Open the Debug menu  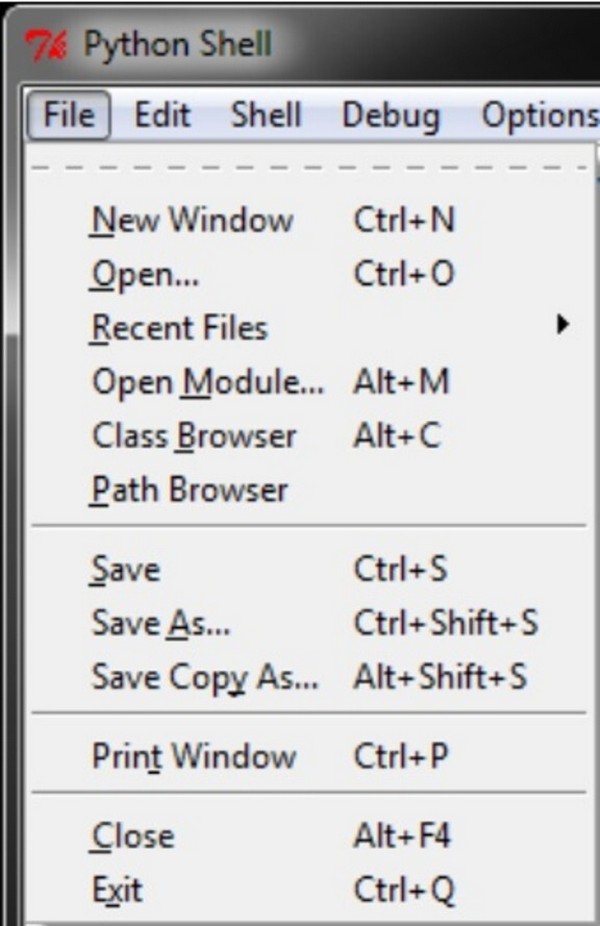(x=391, y=115)
